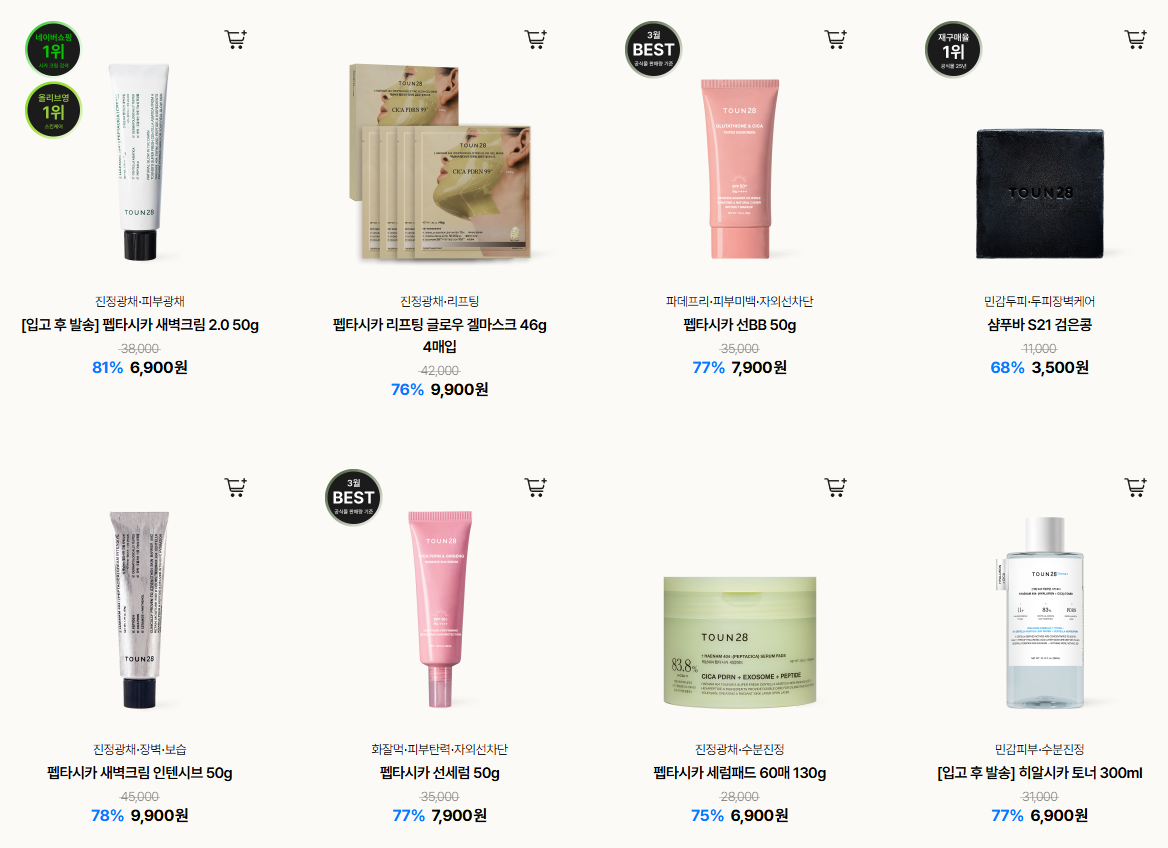Add 히알시카 토너 300ml to cart
The width and height of the screenshot is (1168, 848).
[1135, 487]
